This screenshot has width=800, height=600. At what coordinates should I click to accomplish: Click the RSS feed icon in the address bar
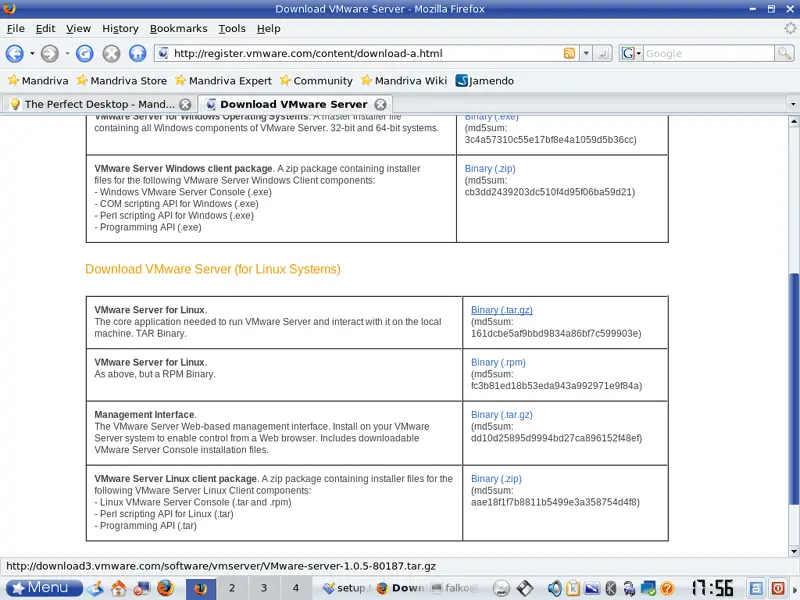click(x=569, y=53)
